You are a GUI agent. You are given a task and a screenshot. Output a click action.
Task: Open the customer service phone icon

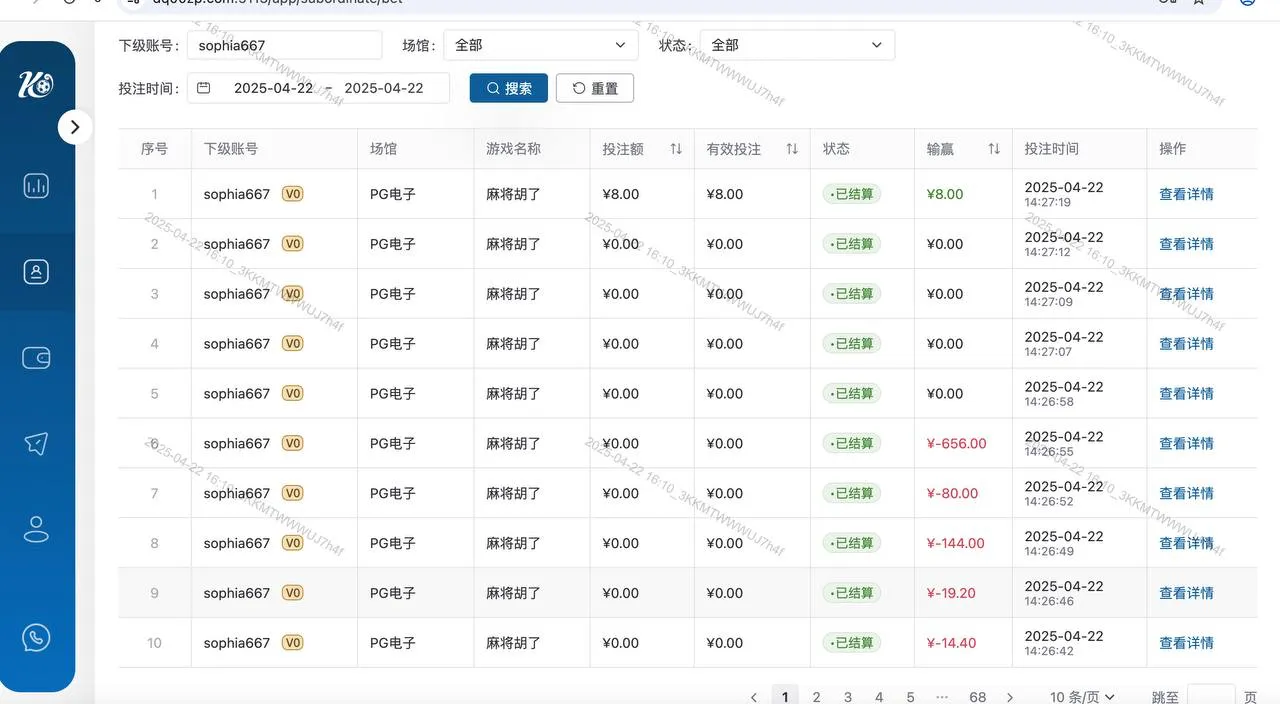click(x=37, y=636)
